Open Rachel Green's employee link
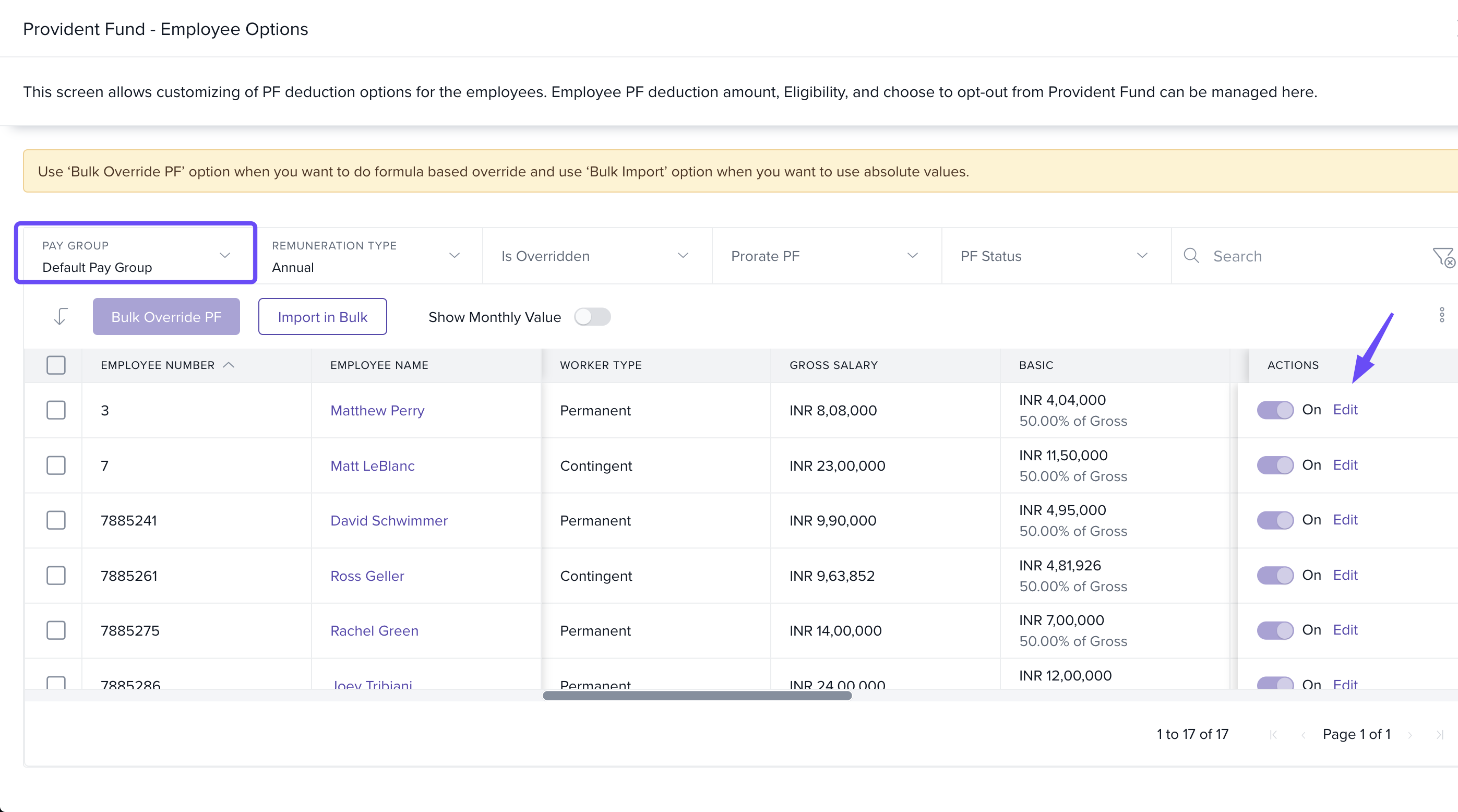The height and width of the screenshot is (812, 1458). pyautogui.click(x=374, y=630)
